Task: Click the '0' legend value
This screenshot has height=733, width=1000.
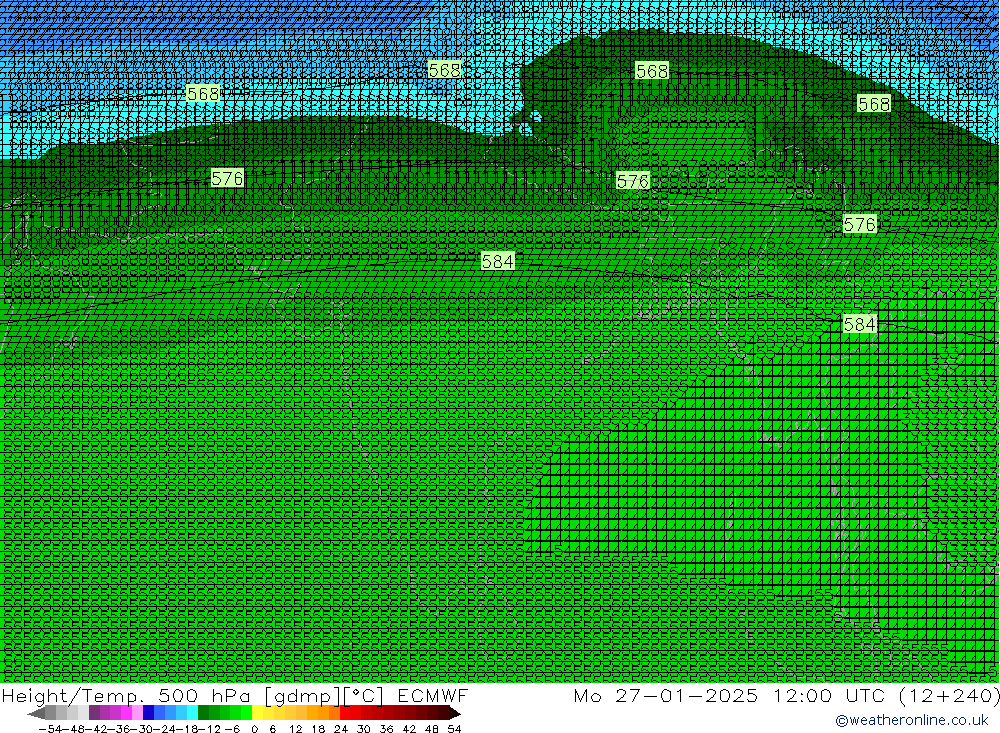Action: click(254, 729)
